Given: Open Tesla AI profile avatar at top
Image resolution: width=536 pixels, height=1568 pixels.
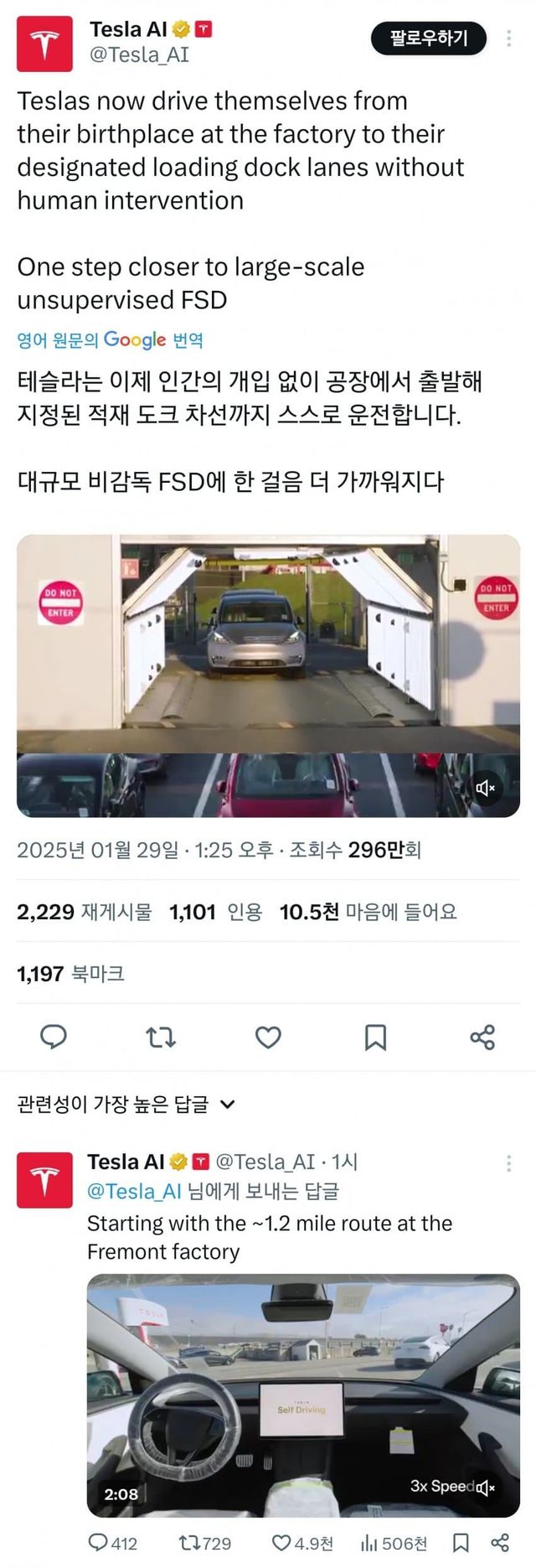Looking at the screenshot, I should click(44, 44).
